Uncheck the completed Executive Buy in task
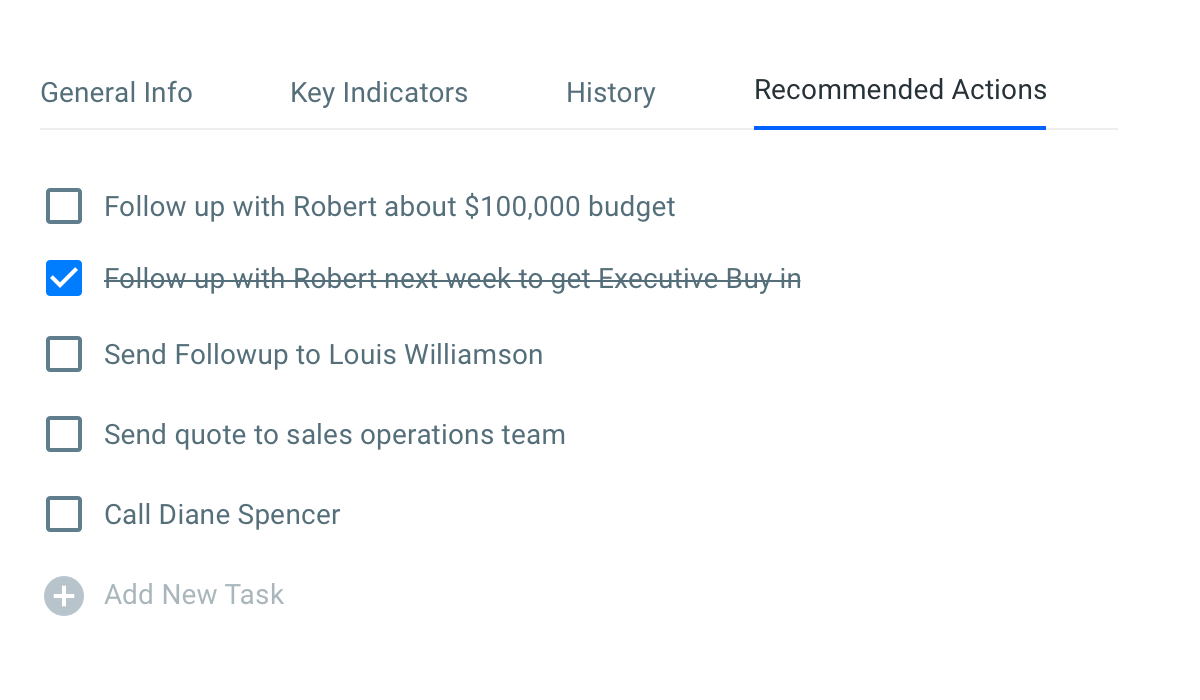 [x=64, y=279]
